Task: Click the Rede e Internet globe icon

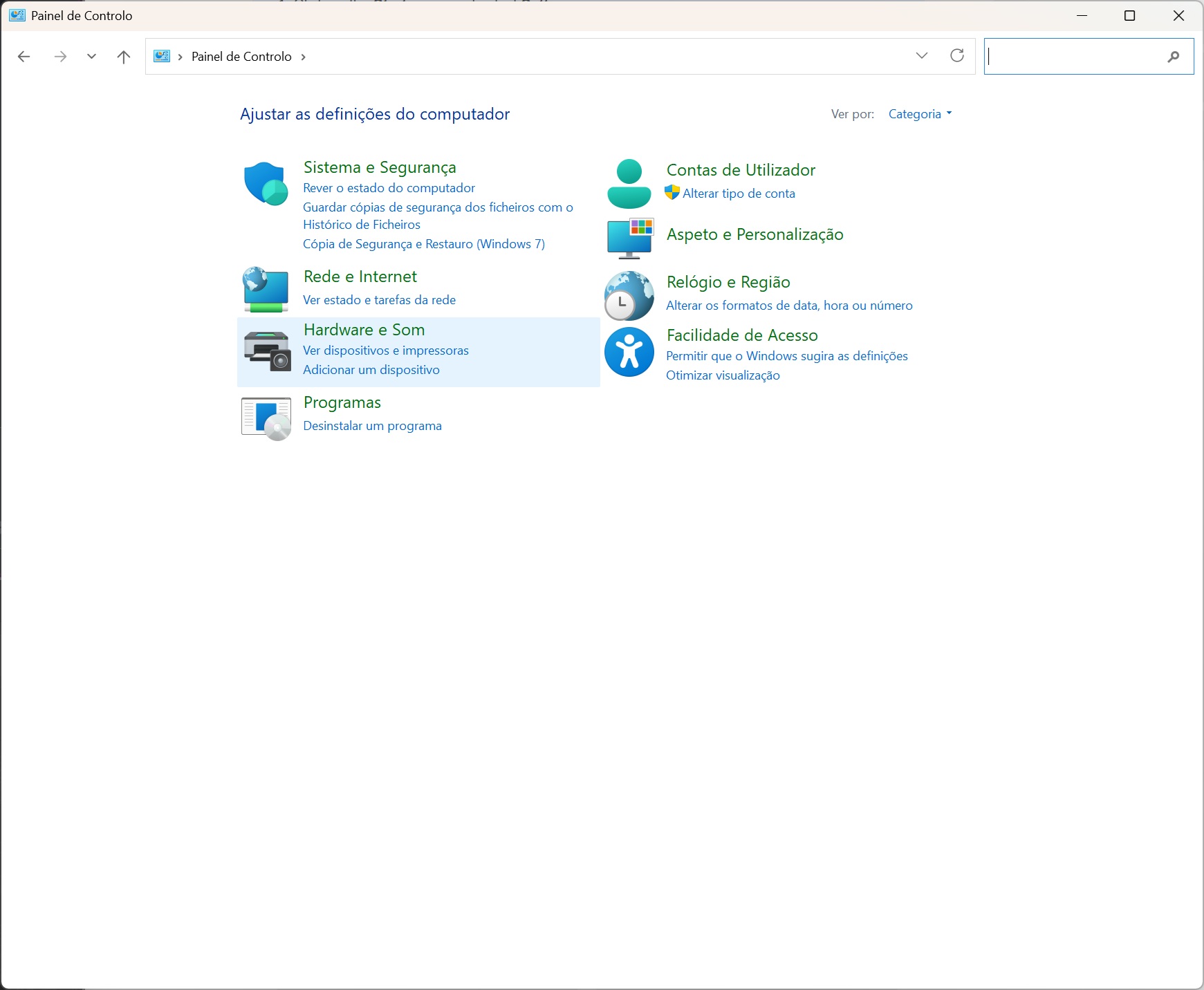Action: (266, 289)
